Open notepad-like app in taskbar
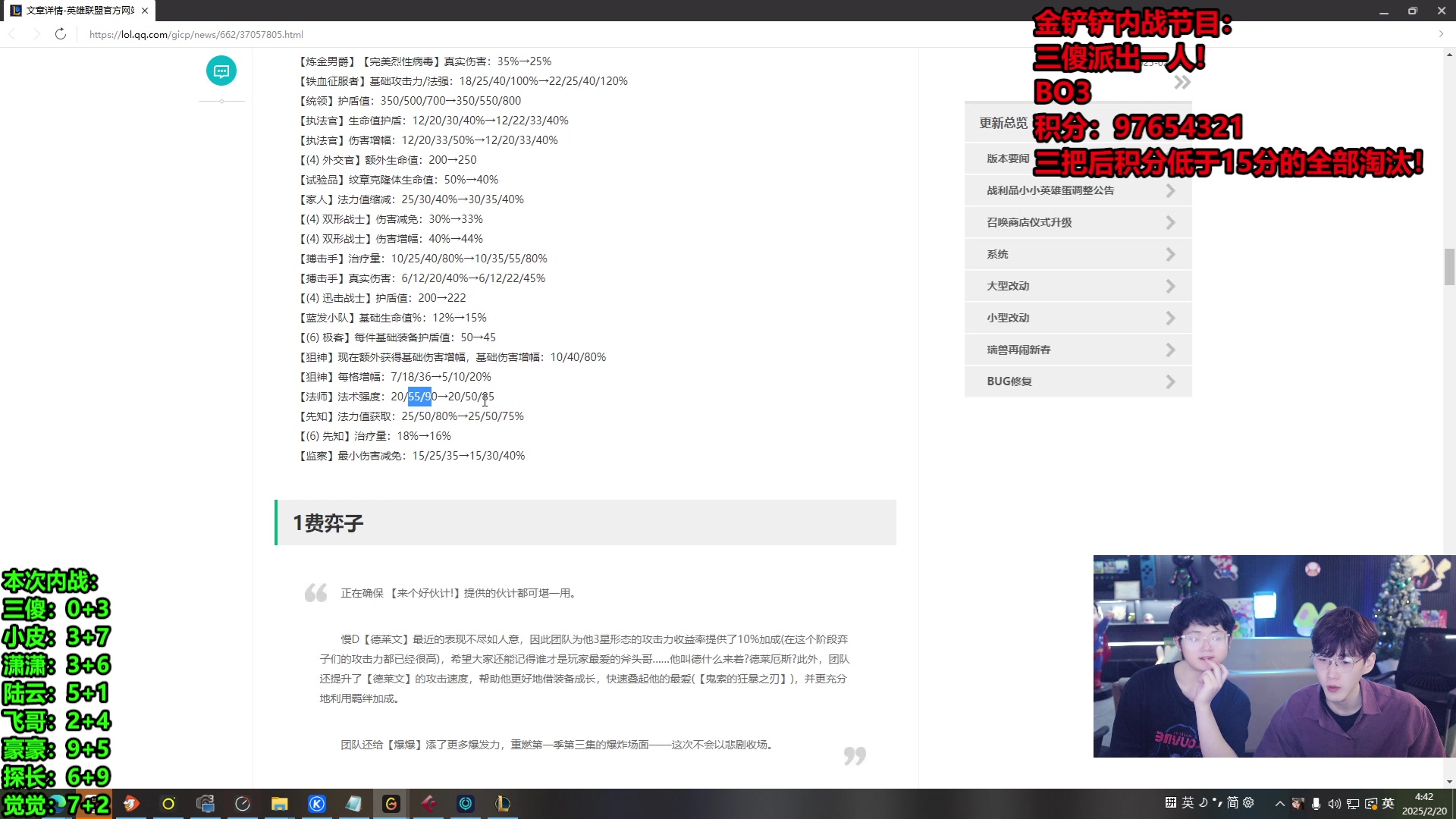The height and width of the screenshot is (819, 1456). 354,804
